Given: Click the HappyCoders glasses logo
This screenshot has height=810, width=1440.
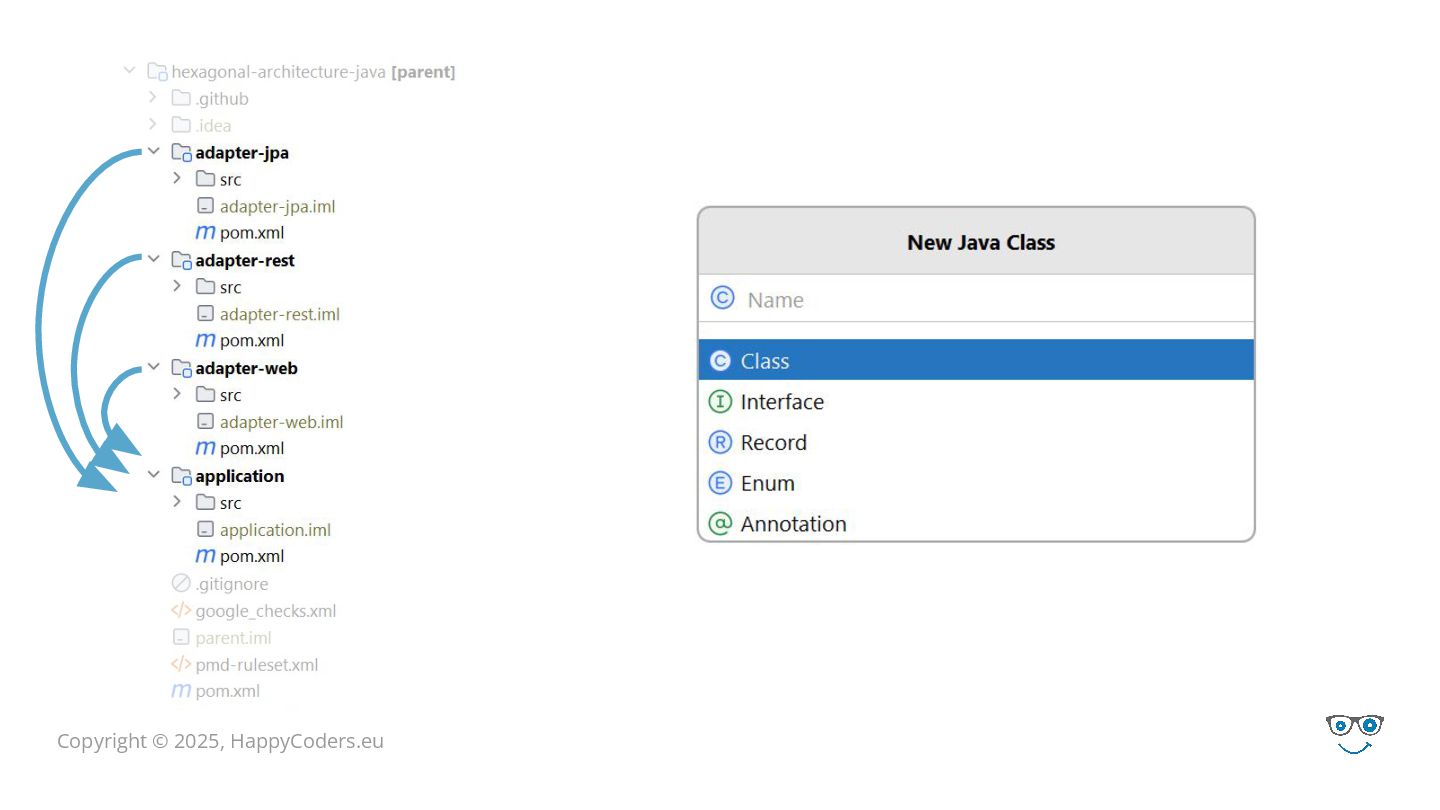Looking at the screenshot, I should click(x=1354, y=733).
